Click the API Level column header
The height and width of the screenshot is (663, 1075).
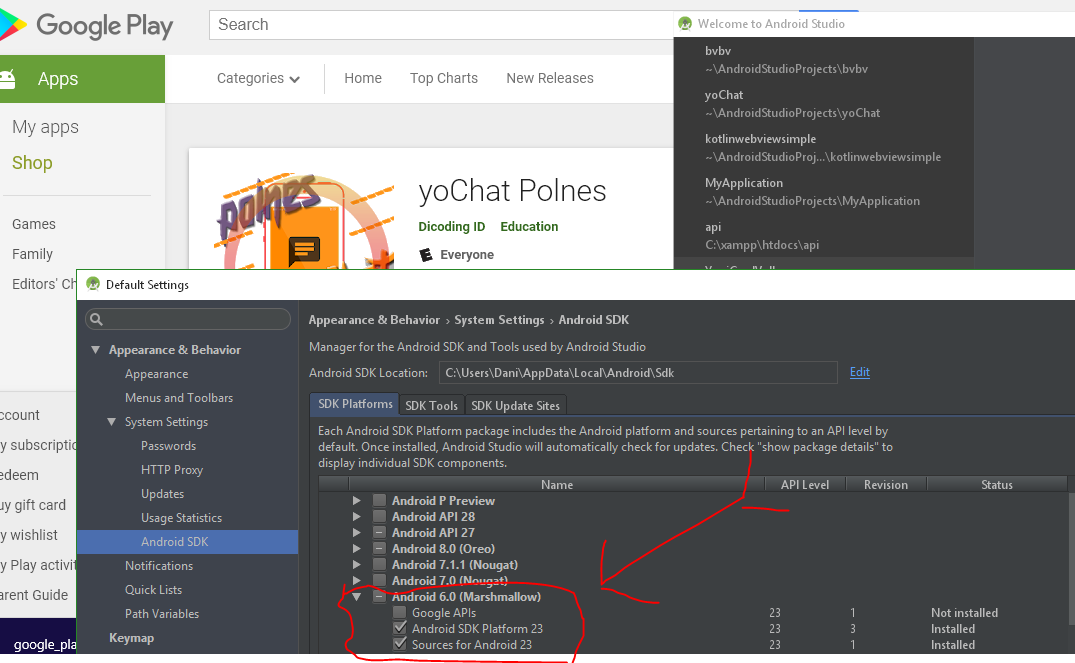(x=805, y=484)
